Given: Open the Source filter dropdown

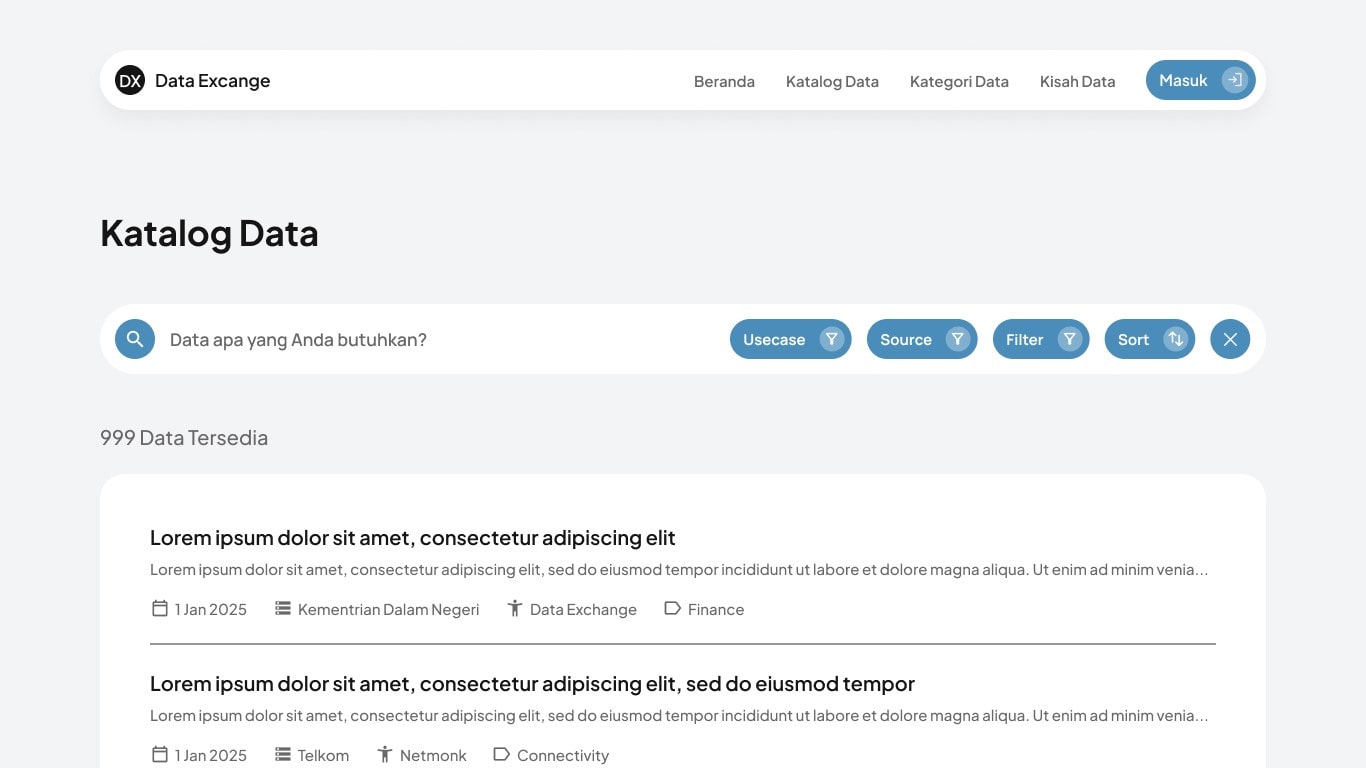Looking at the screenshot, I should (922, 339).
